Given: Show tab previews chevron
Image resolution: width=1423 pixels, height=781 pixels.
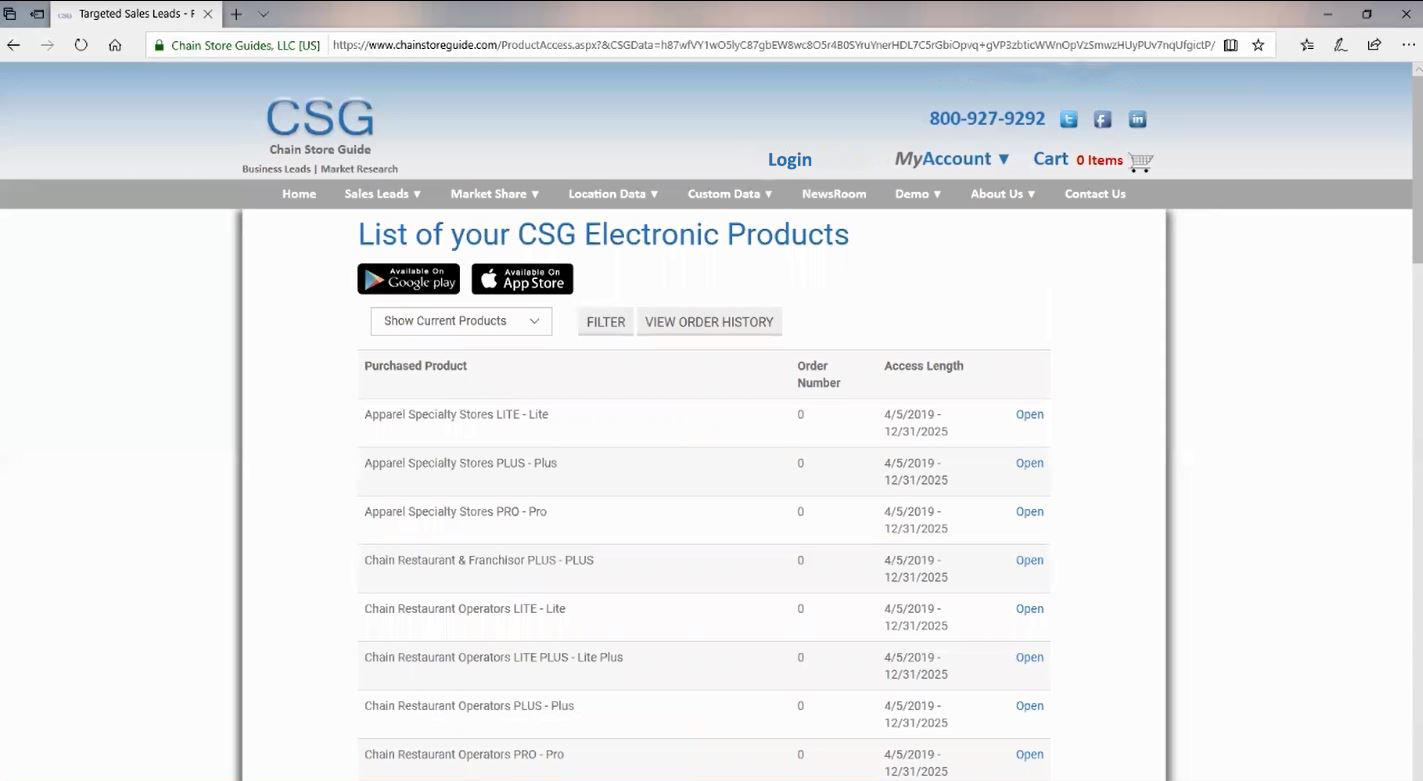Looking at the screenshot, I should tap(263, 14).
